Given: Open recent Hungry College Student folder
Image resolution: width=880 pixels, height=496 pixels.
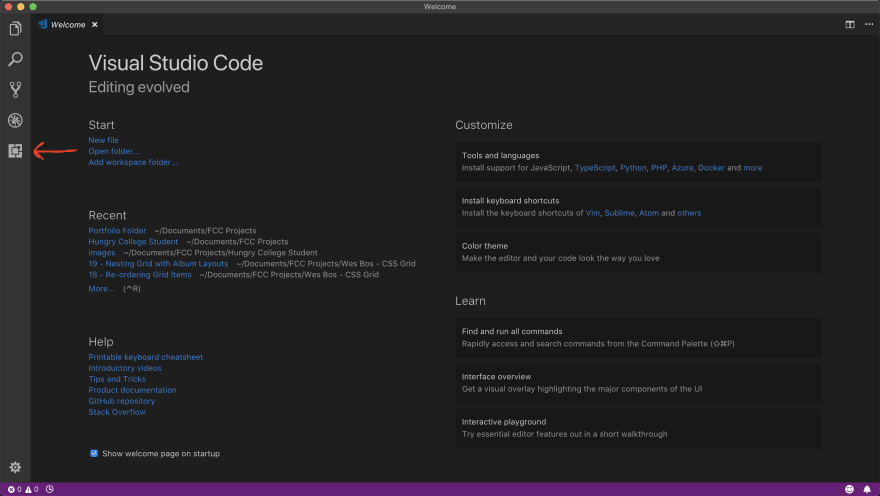Looking at the screenshot, I should tap(133, 242).
